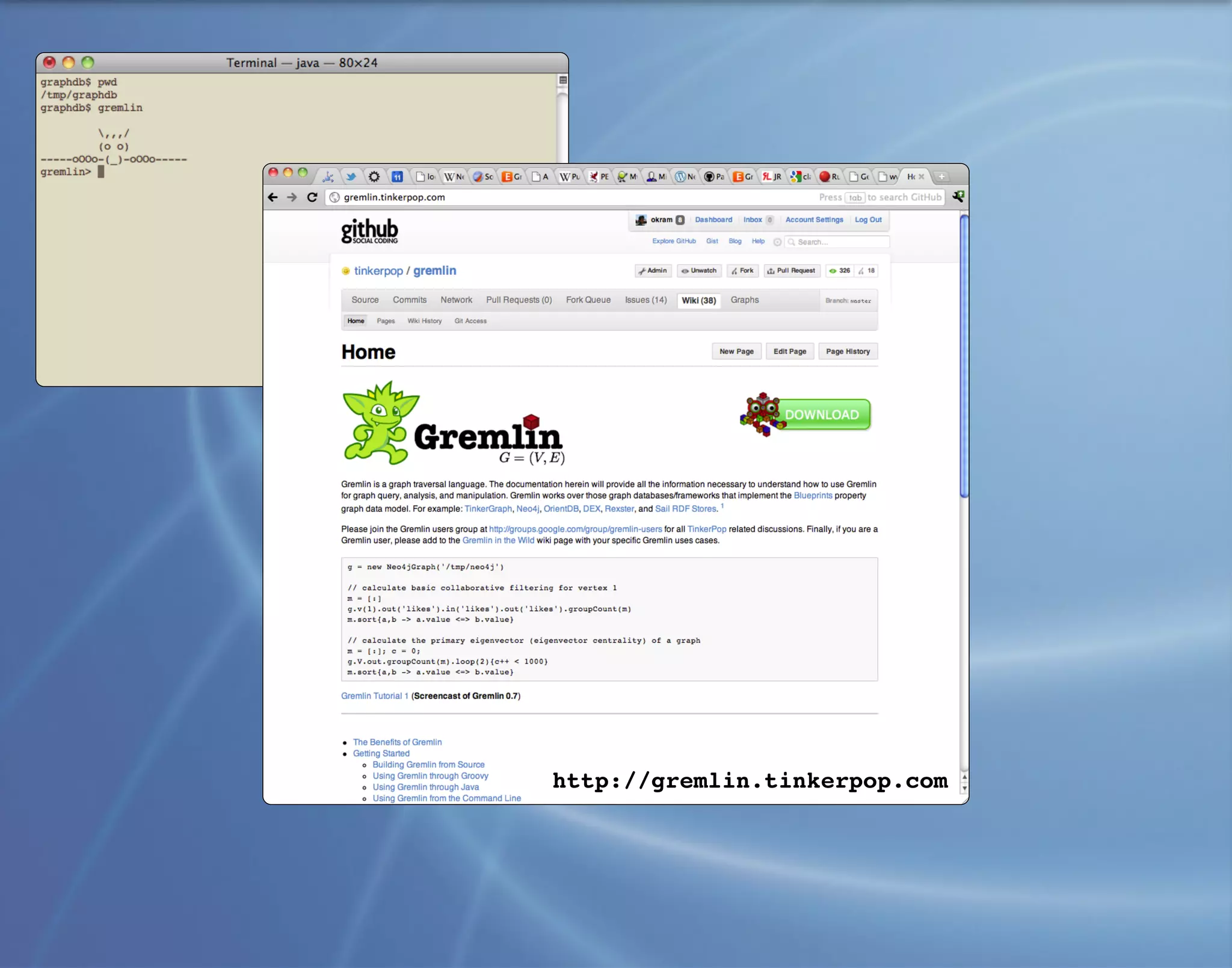This screenshot has height=968, width=1232.
Task: Open the Issues (14) tab
Action: (x=645, y=300)
